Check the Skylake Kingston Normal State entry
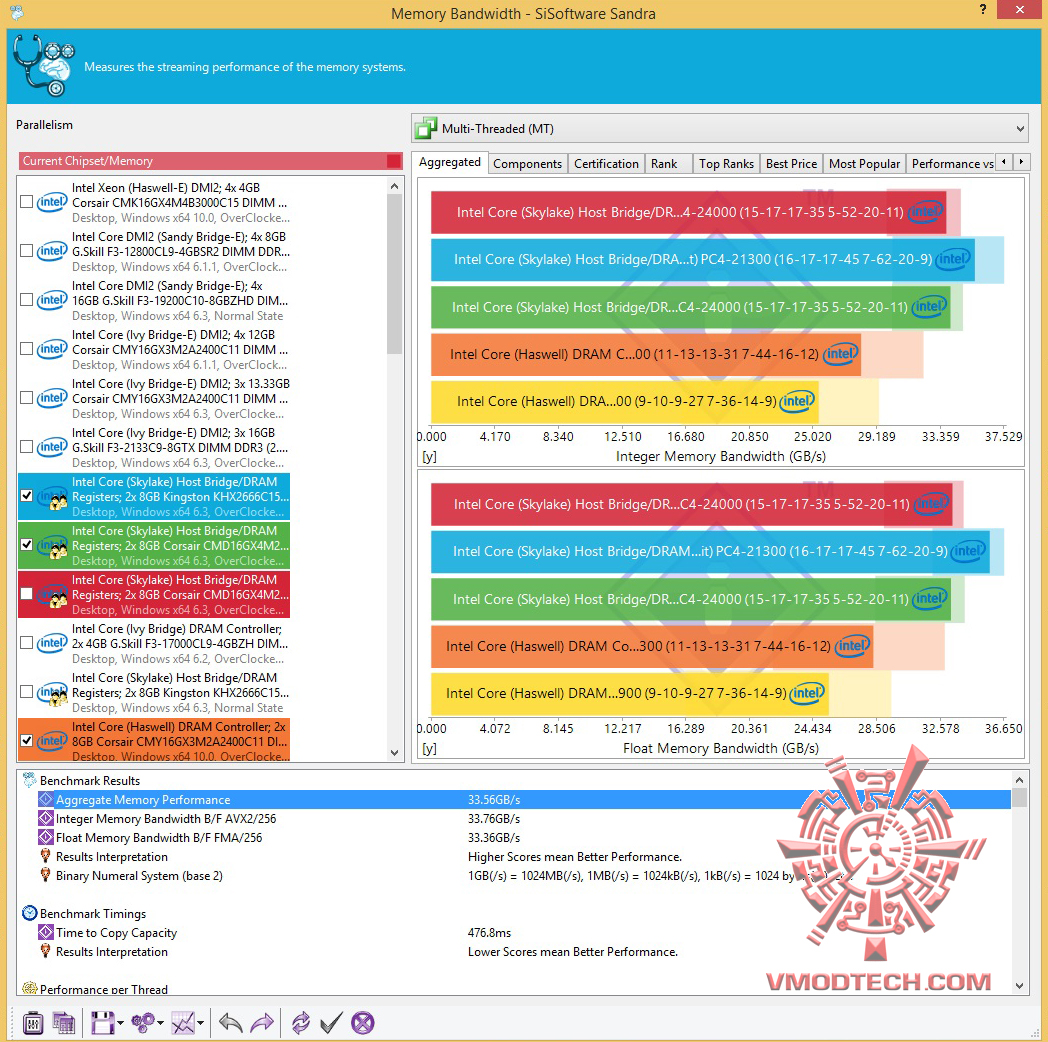1048x1042 pixels. [x=27, y=692]
